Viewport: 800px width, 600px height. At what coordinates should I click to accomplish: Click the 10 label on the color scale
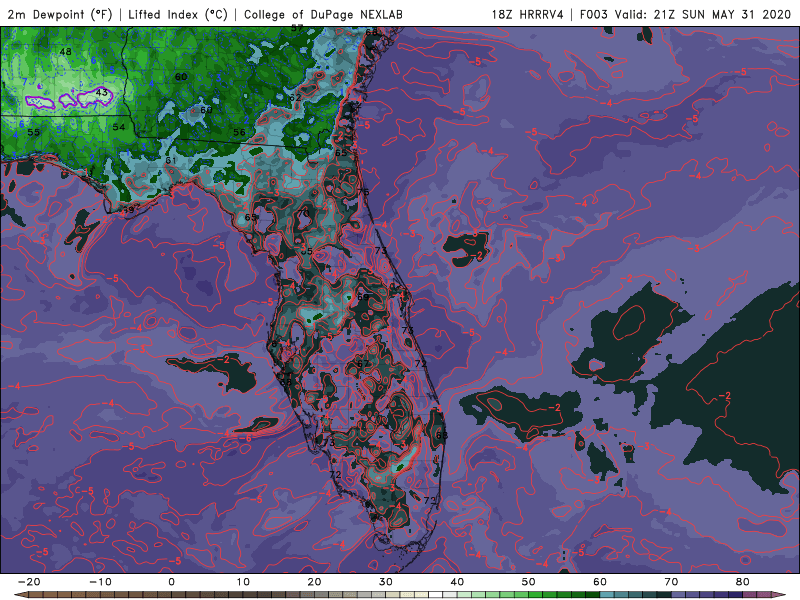[x=243, y=582]
